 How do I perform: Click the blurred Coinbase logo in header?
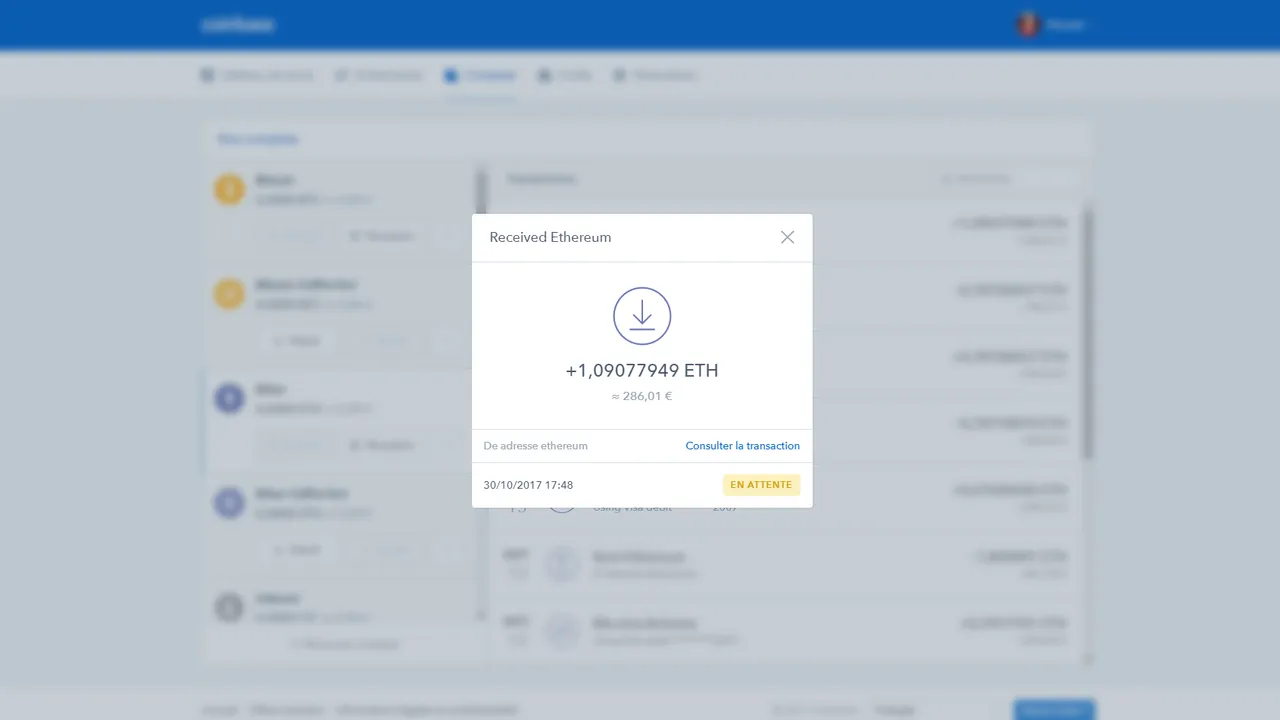point(238,25)
